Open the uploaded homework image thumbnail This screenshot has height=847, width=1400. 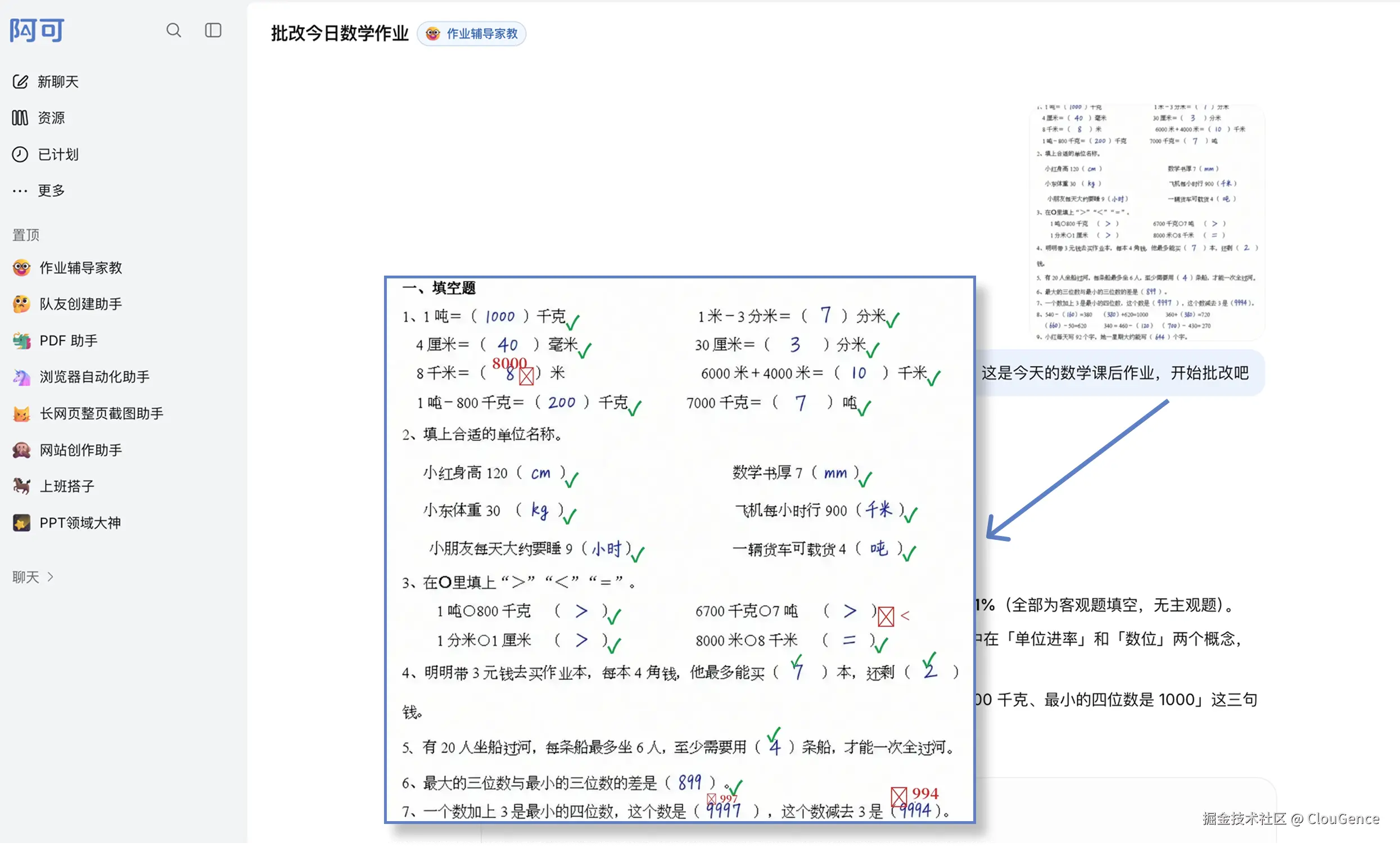coord(1146,222)
